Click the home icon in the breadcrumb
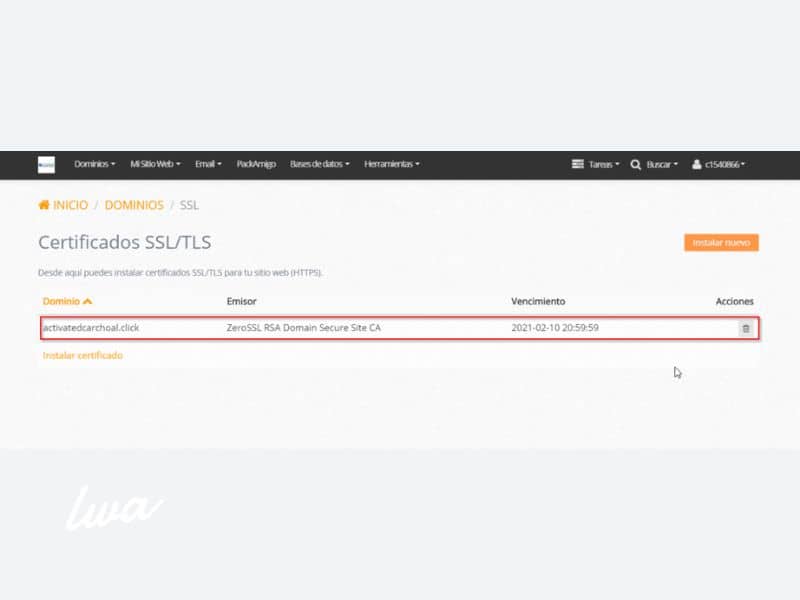The height and width of the screenshot is (600, 800). pos(44,205)
